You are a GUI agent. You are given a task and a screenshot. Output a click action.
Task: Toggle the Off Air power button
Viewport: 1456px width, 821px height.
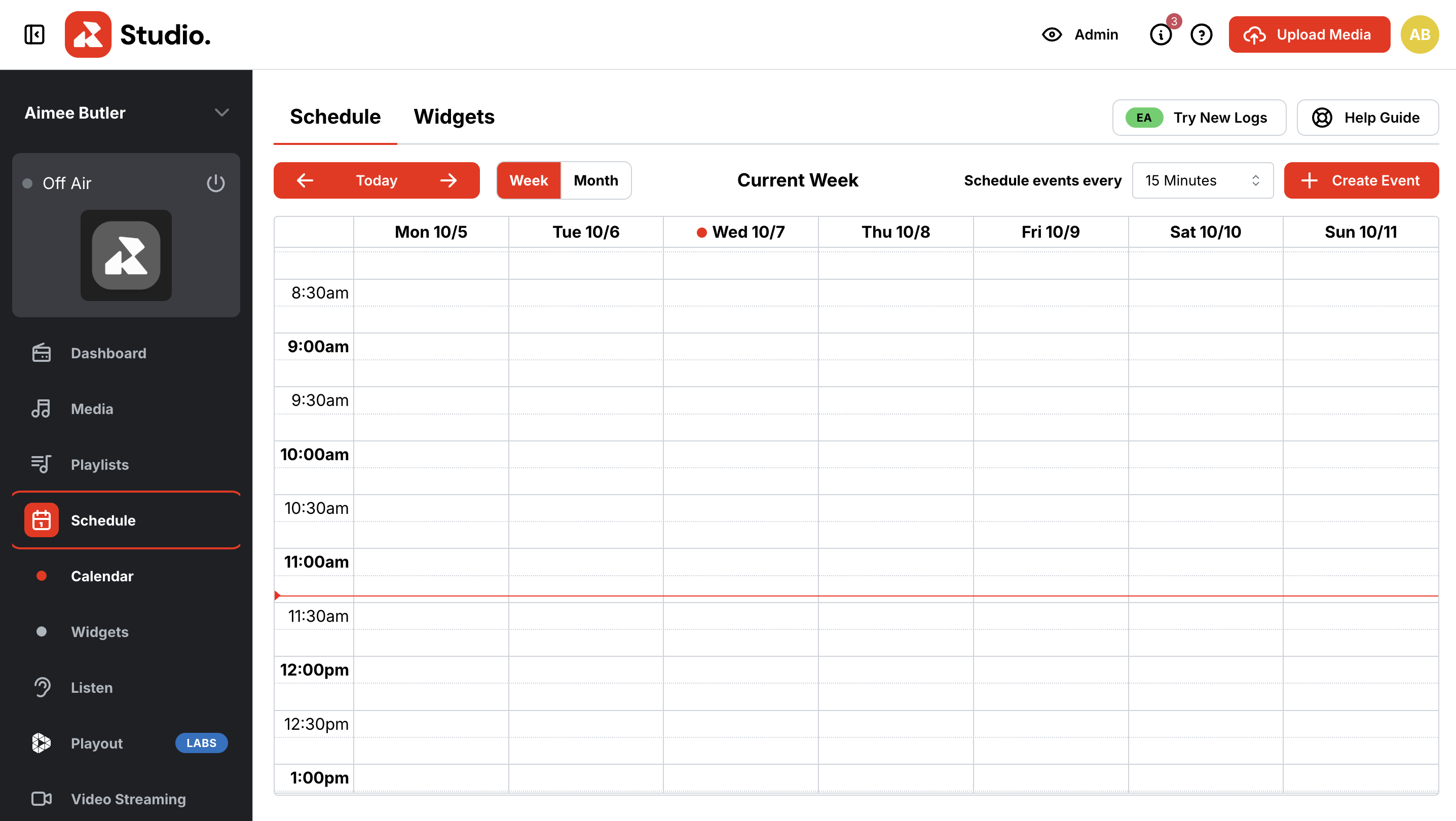click(x=215, y=183)
